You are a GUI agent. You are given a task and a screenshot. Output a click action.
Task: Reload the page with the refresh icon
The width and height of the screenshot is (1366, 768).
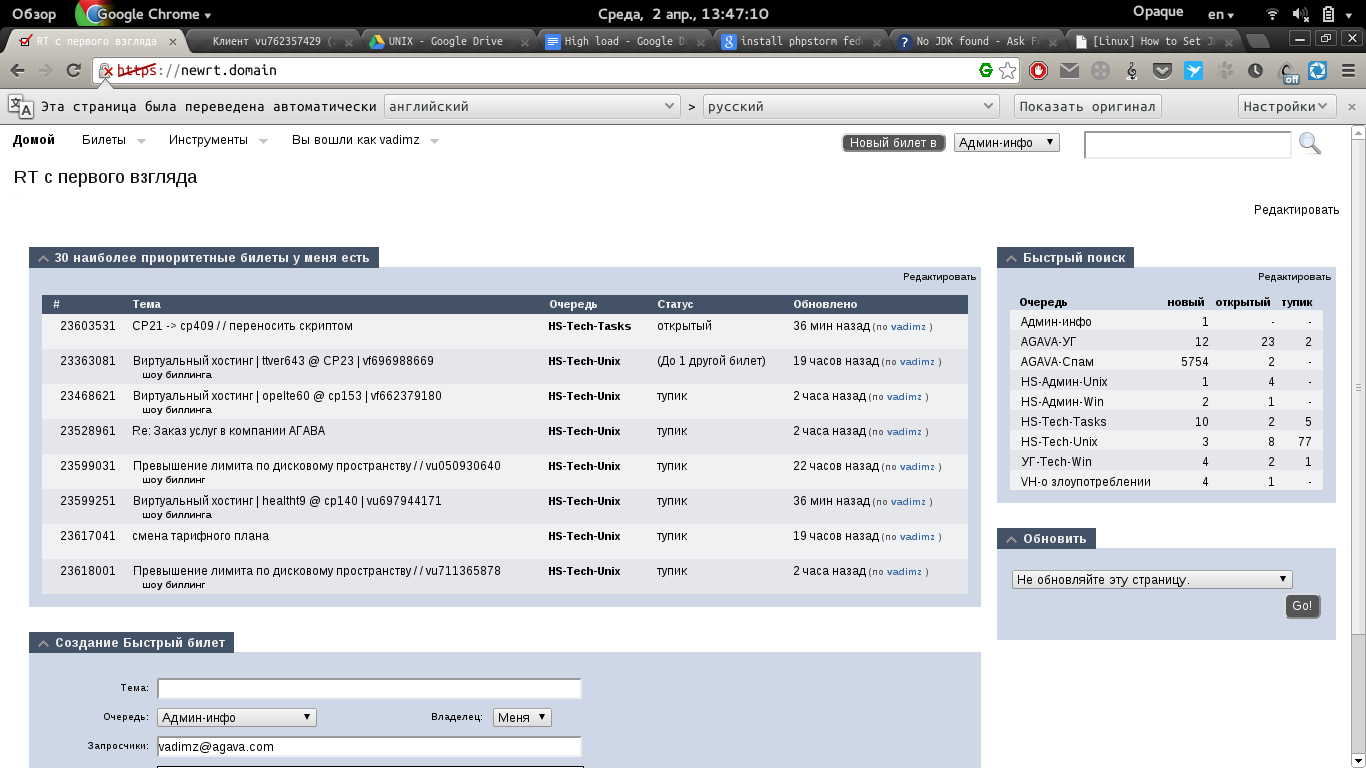73,71
